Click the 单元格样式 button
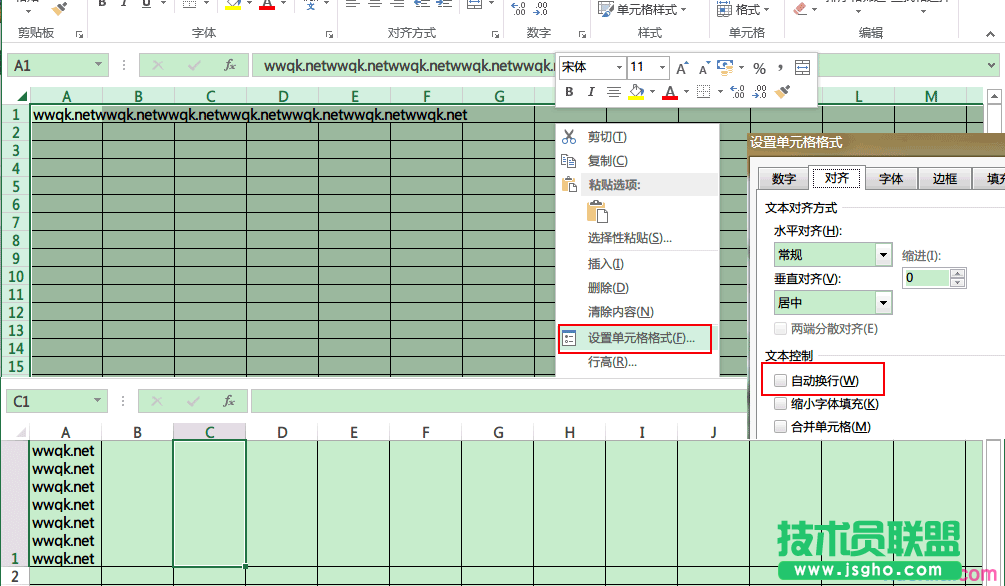 [639, 8]
